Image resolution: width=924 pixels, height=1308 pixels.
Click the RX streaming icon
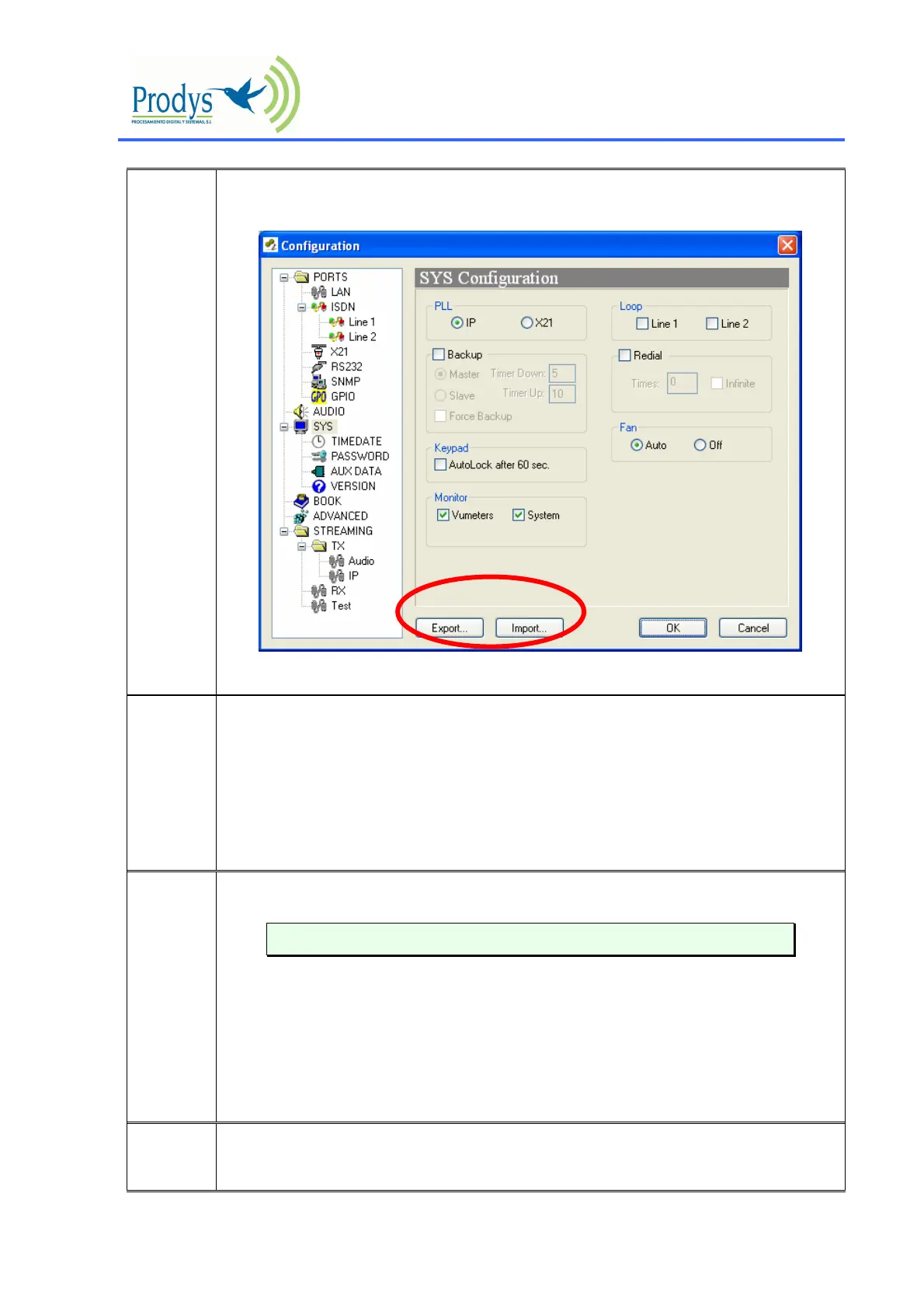point(318,591)
